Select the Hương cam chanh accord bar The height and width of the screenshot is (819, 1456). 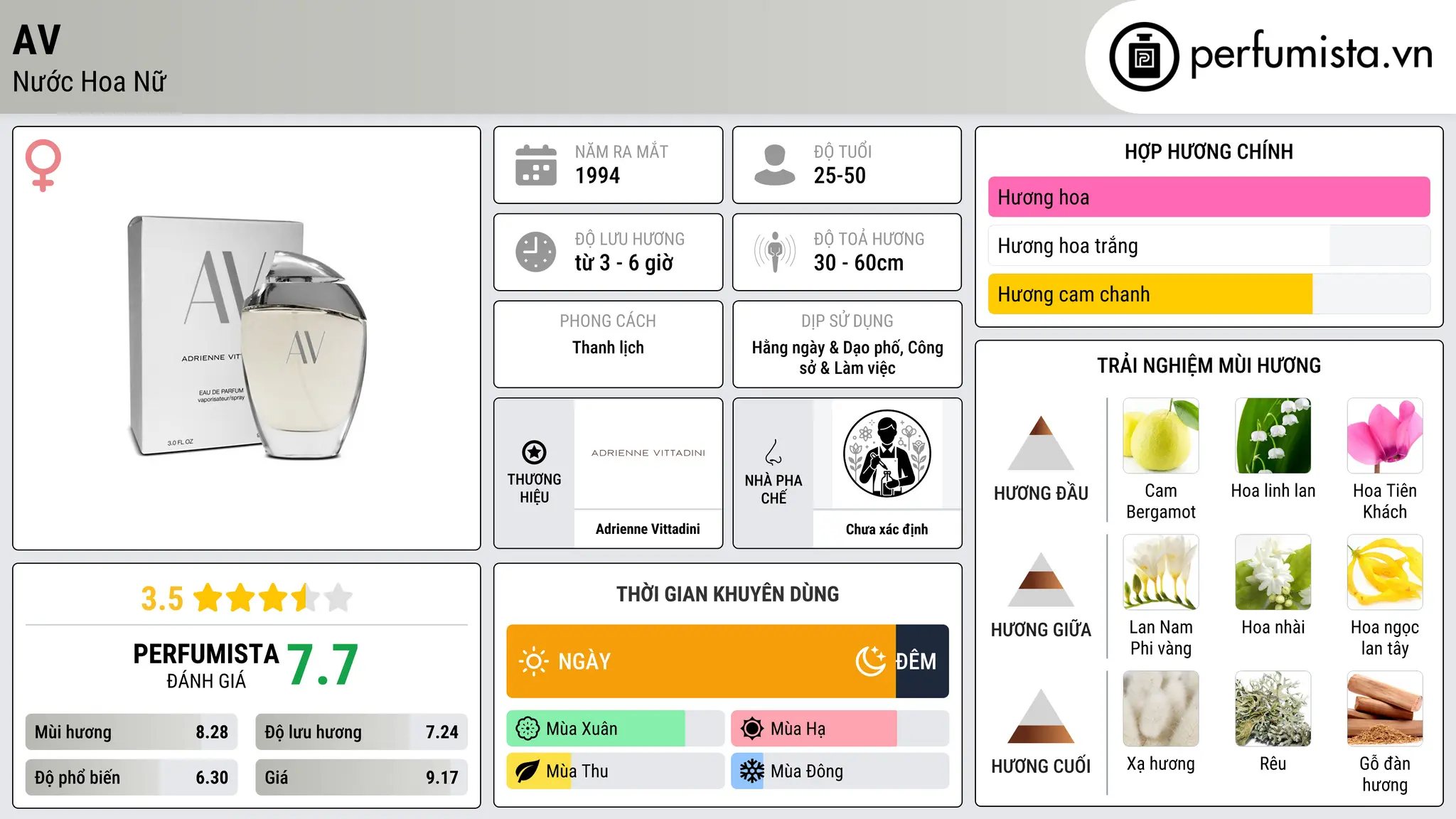(x=1209, y=294)
